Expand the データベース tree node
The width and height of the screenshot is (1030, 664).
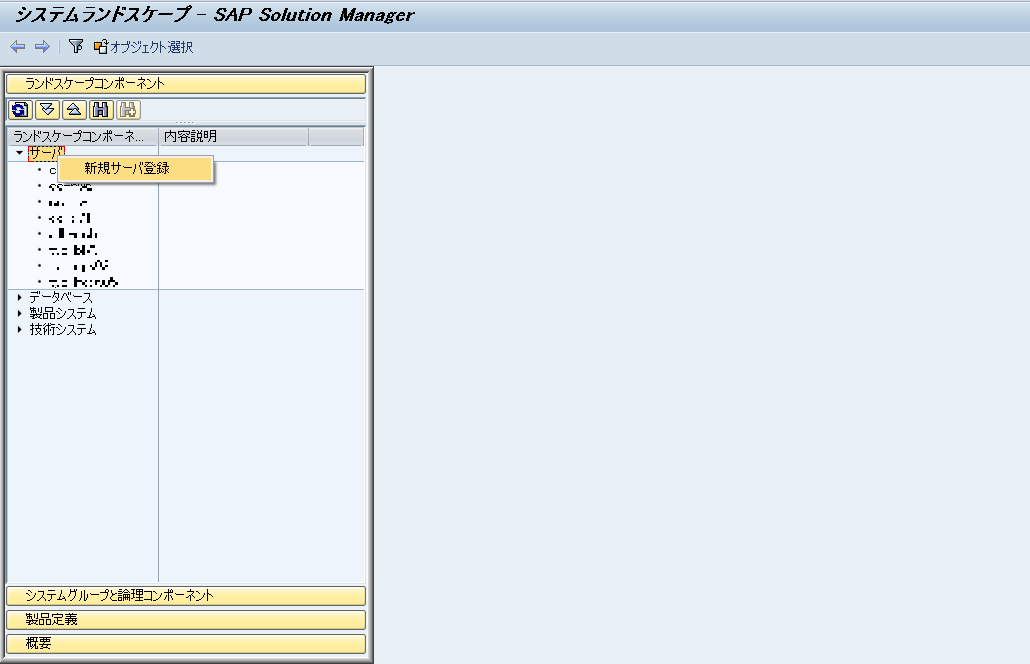pyautogui.click(x=20, y=298)
